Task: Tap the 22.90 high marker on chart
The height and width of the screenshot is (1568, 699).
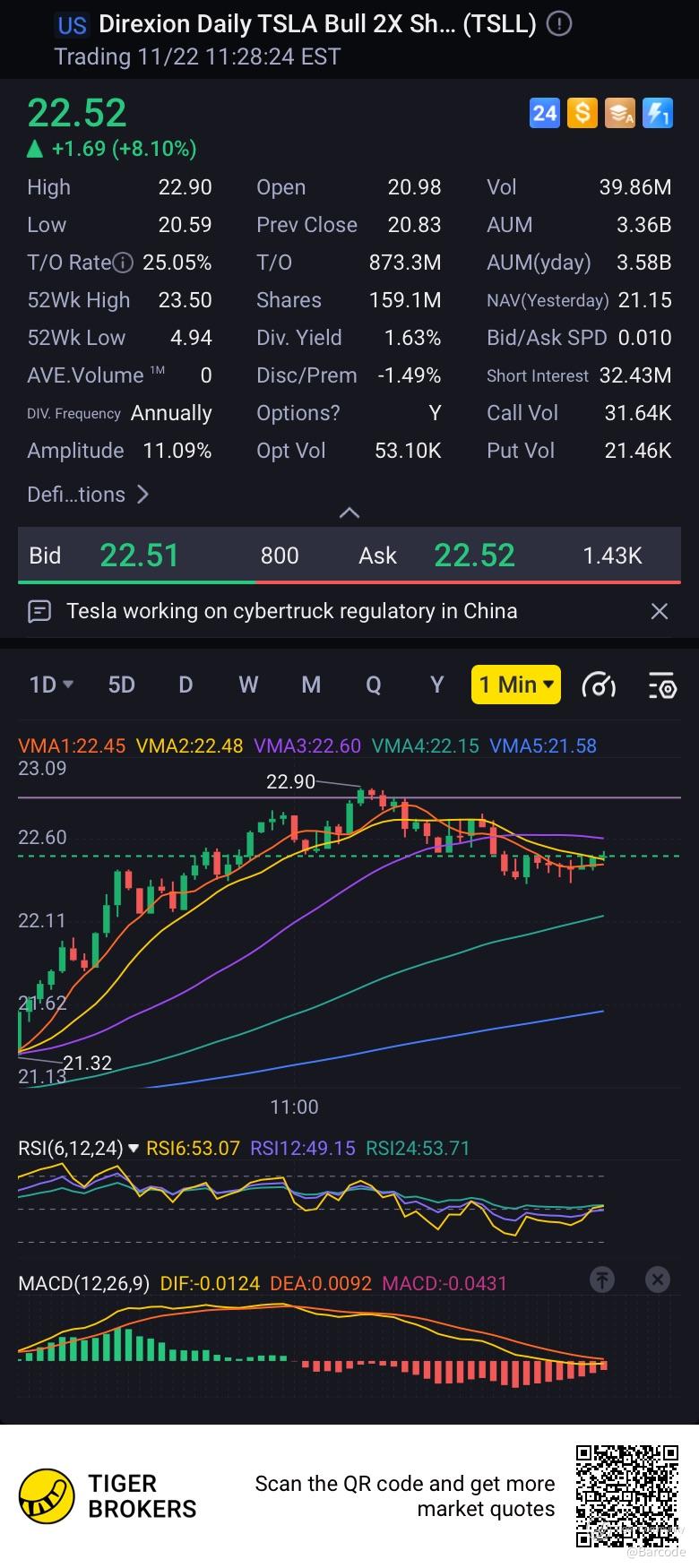Action: 290,781
